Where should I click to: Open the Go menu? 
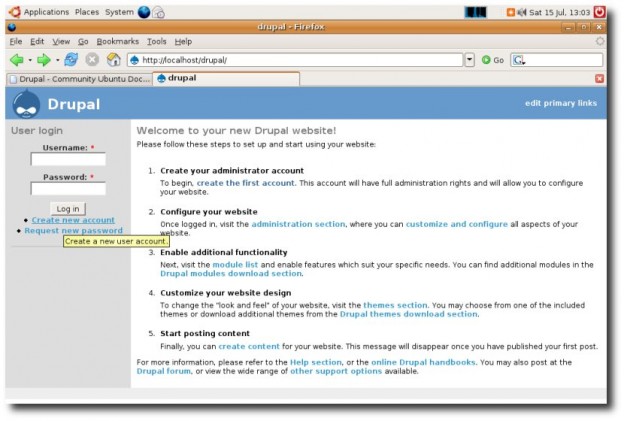click(83, 41)
